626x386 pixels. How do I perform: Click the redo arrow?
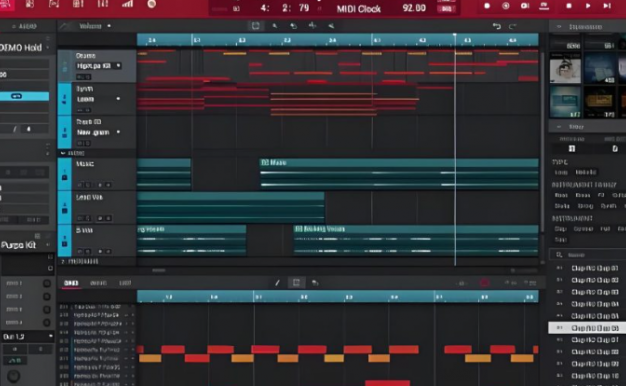click(513, 26)
